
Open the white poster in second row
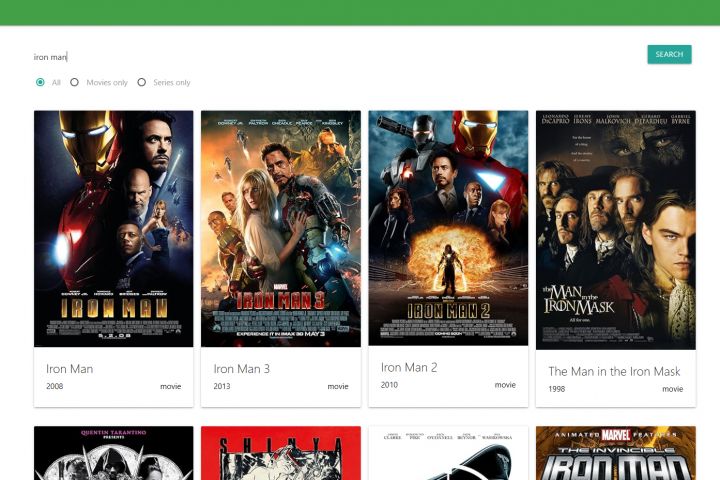click(448, 453)
